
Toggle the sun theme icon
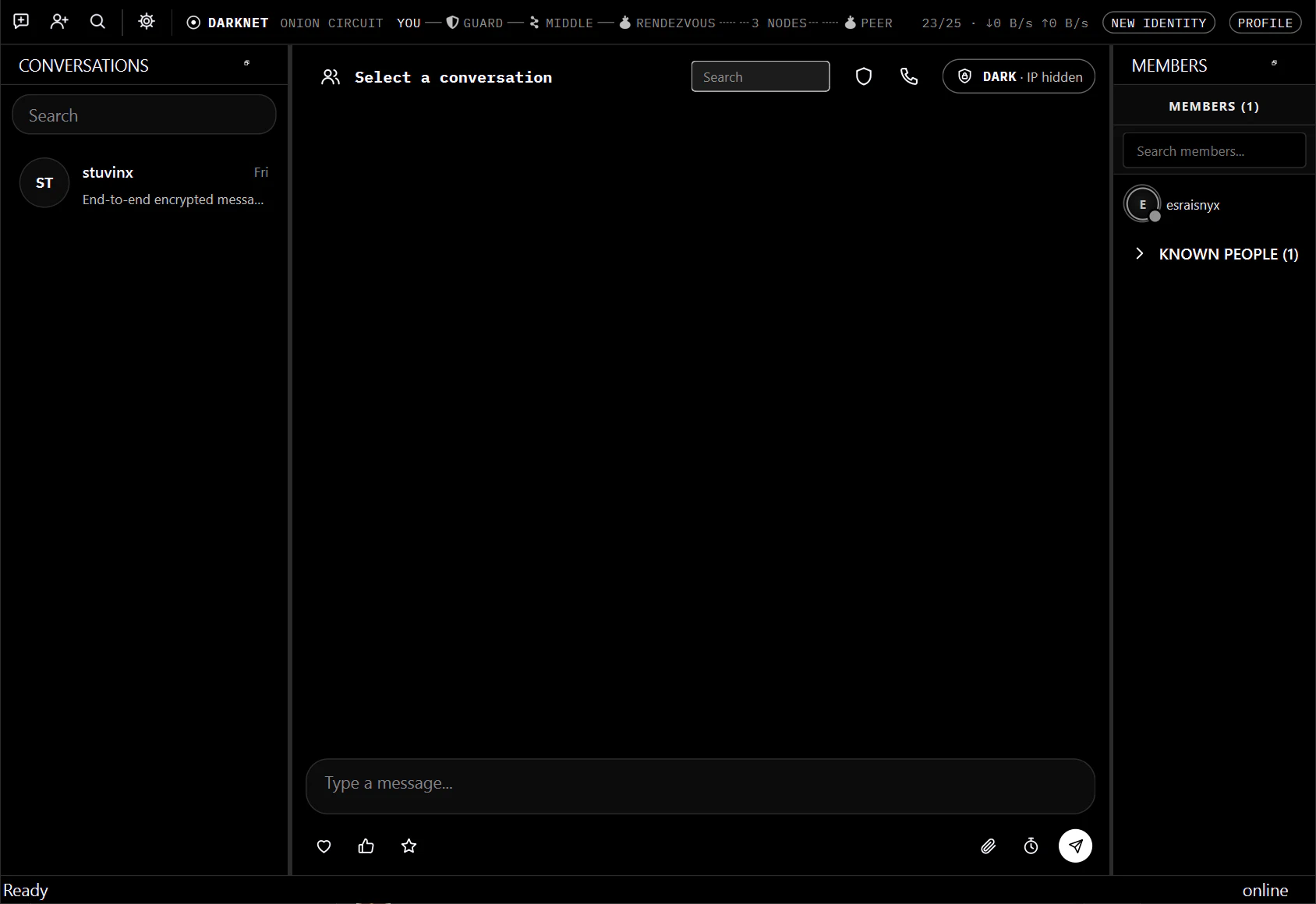(x=147, y=22)
